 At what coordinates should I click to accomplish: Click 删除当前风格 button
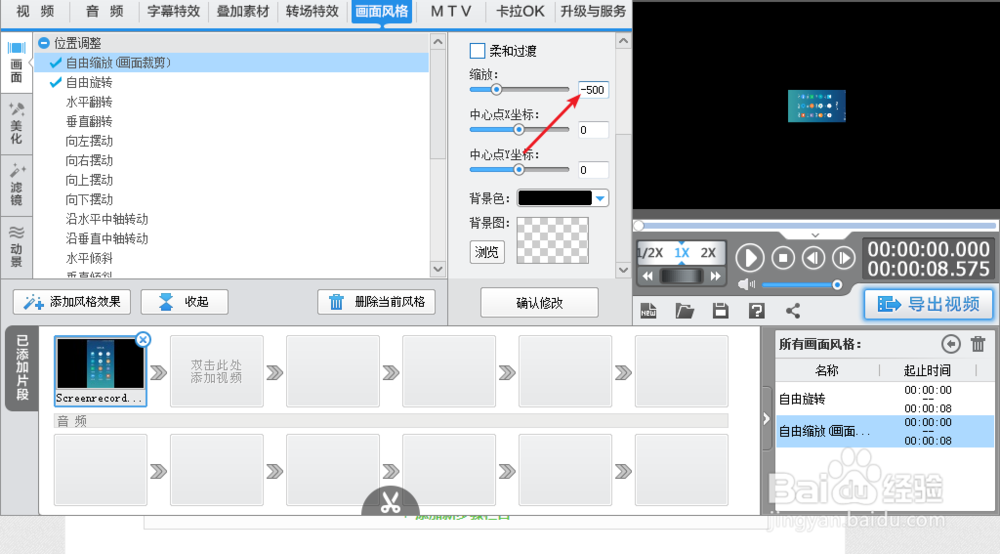pyautogui.click(x=376, y=302)
